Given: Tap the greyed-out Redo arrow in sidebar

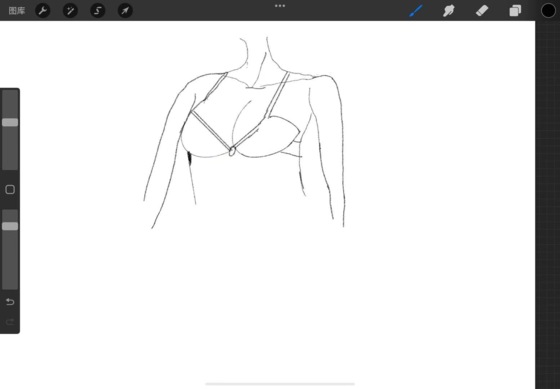Looking at the screenshot, I should point(10,322).
